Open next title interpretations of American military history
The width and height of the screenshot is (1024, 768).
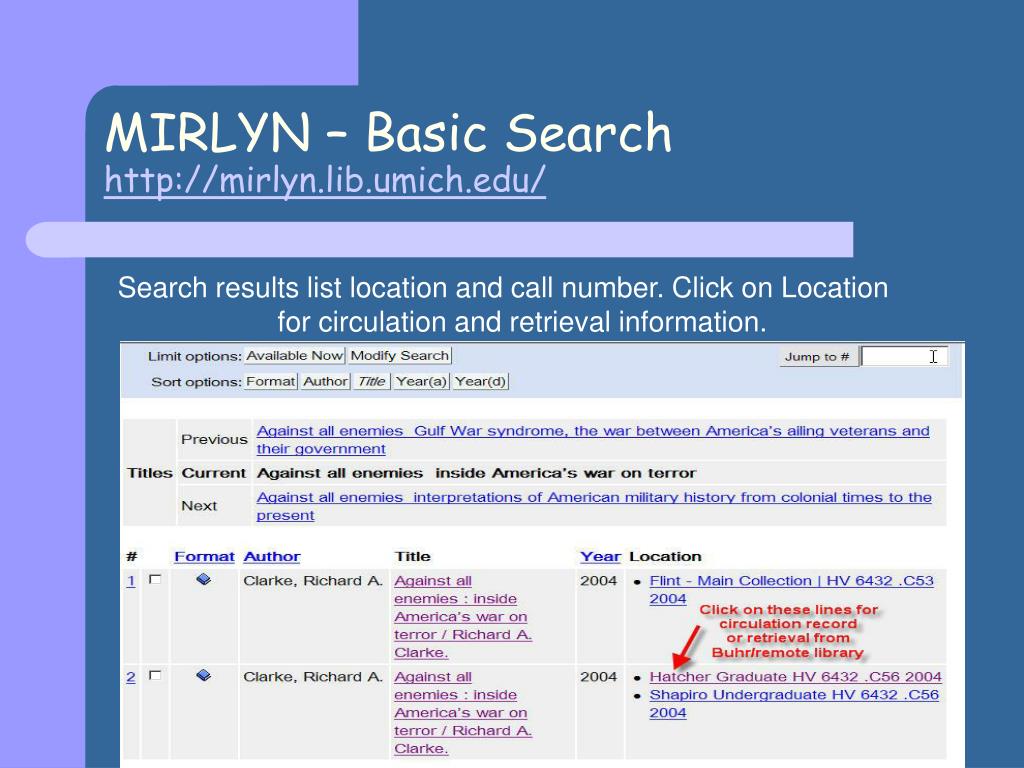[x=594, y=506]
